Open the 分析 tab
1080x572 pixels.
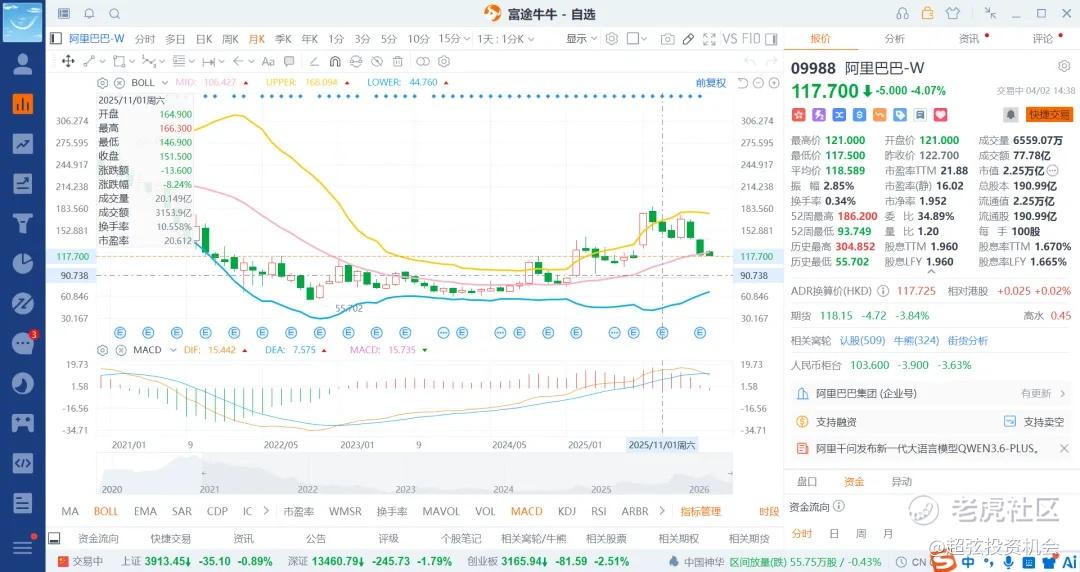(x=895, y=39)
